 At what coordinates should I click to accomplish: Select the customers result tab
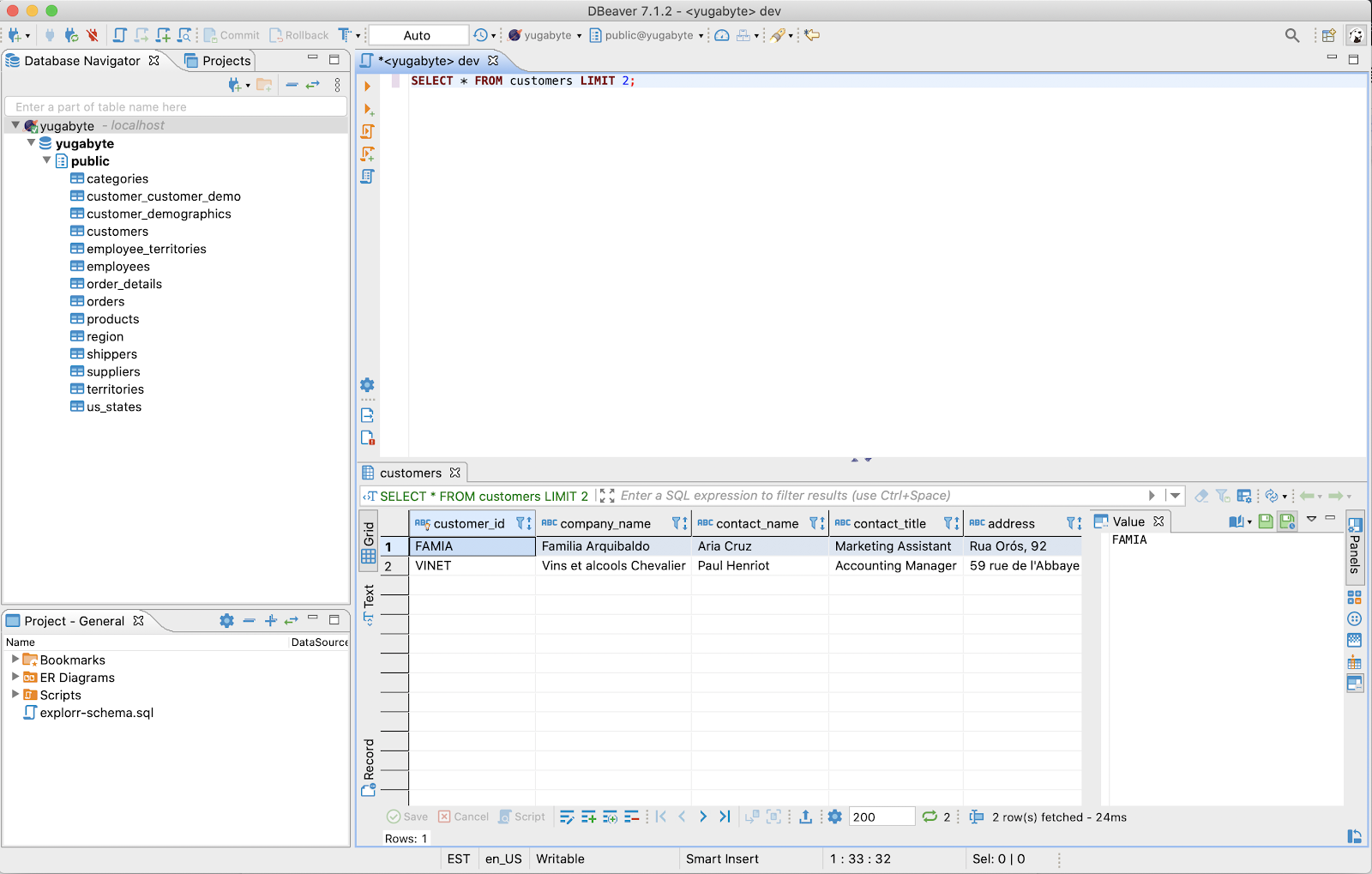[x=410, y=473]
